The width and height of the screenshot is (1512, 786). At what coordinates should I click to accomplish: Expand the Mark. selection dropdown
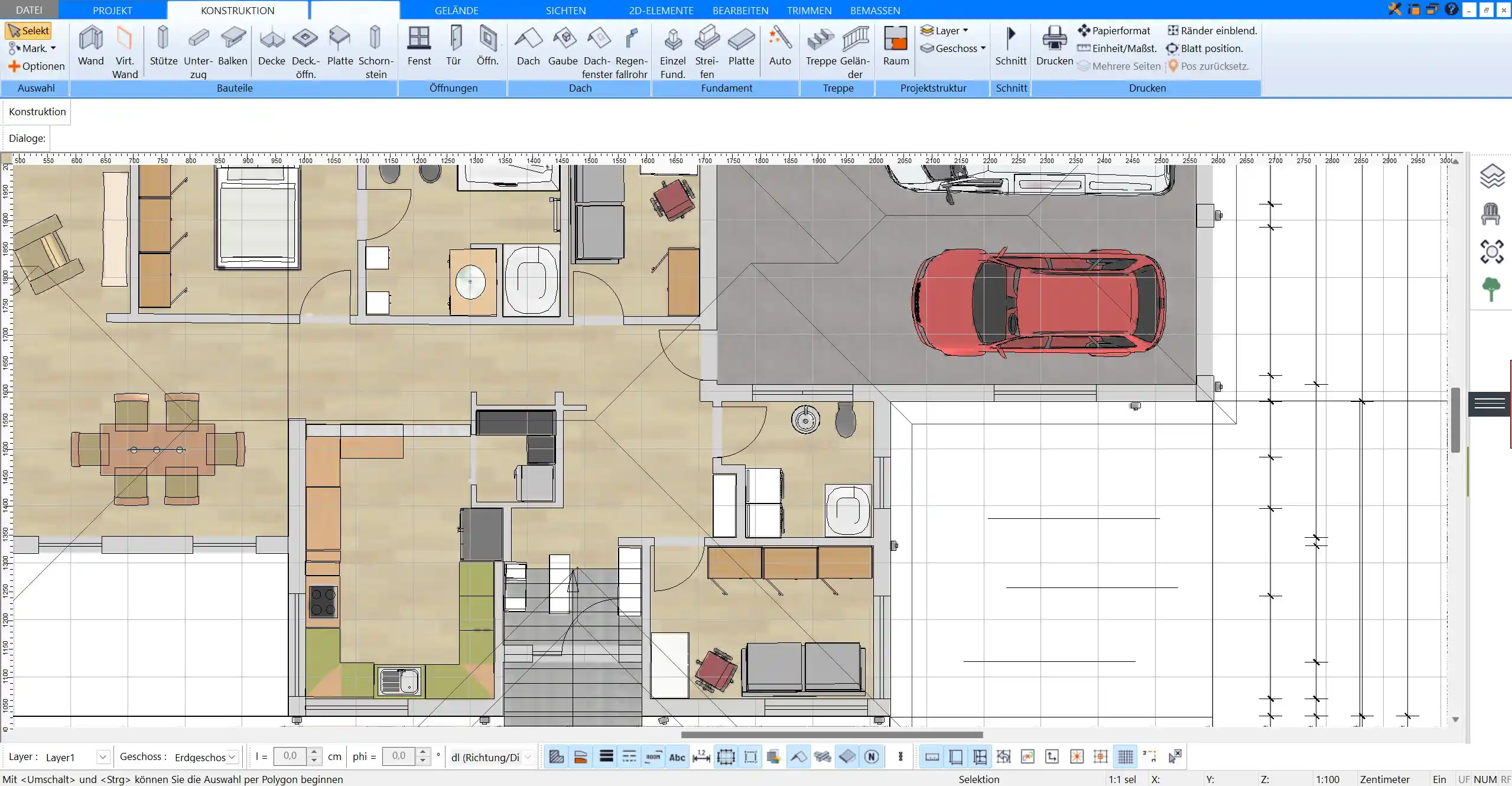click(x=32, y=48)
